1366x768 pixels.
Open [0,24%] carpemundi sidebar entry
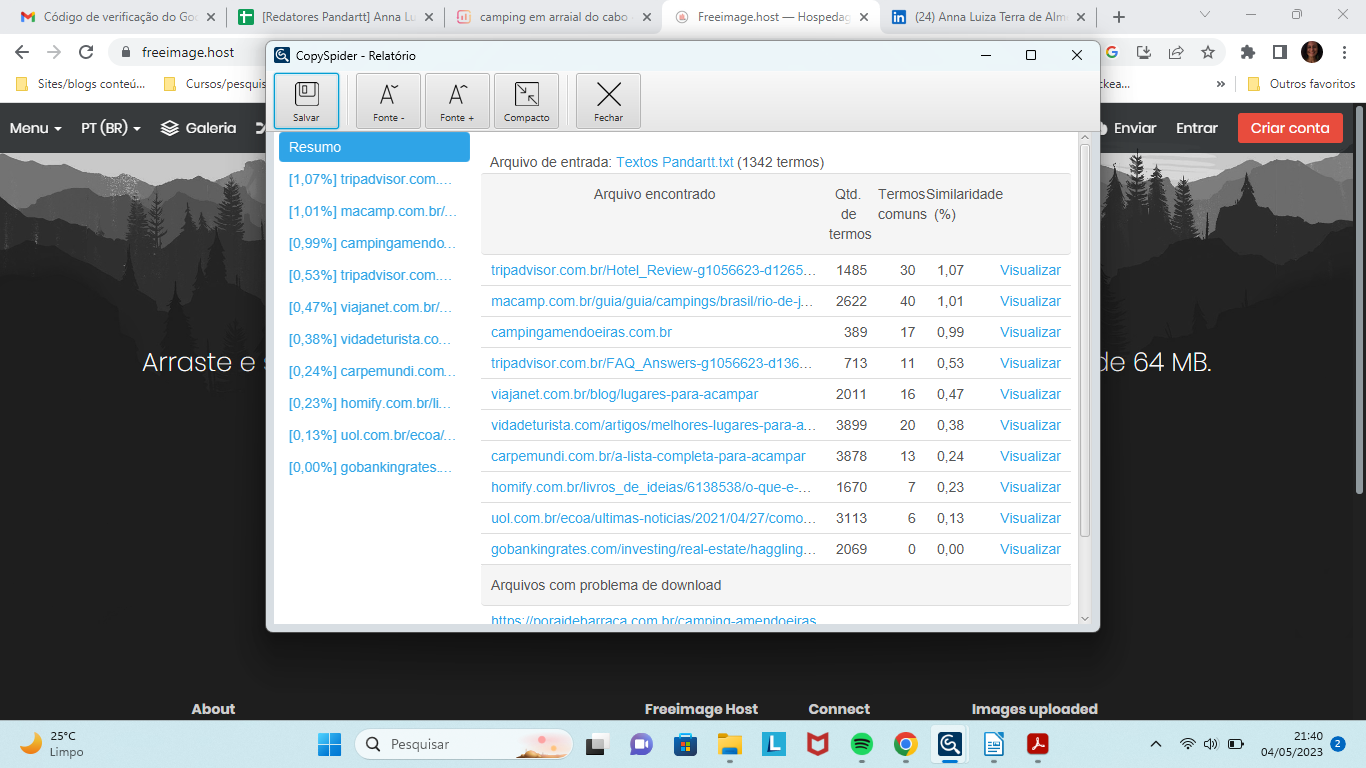pyautogui.click(x=372, y=371)
